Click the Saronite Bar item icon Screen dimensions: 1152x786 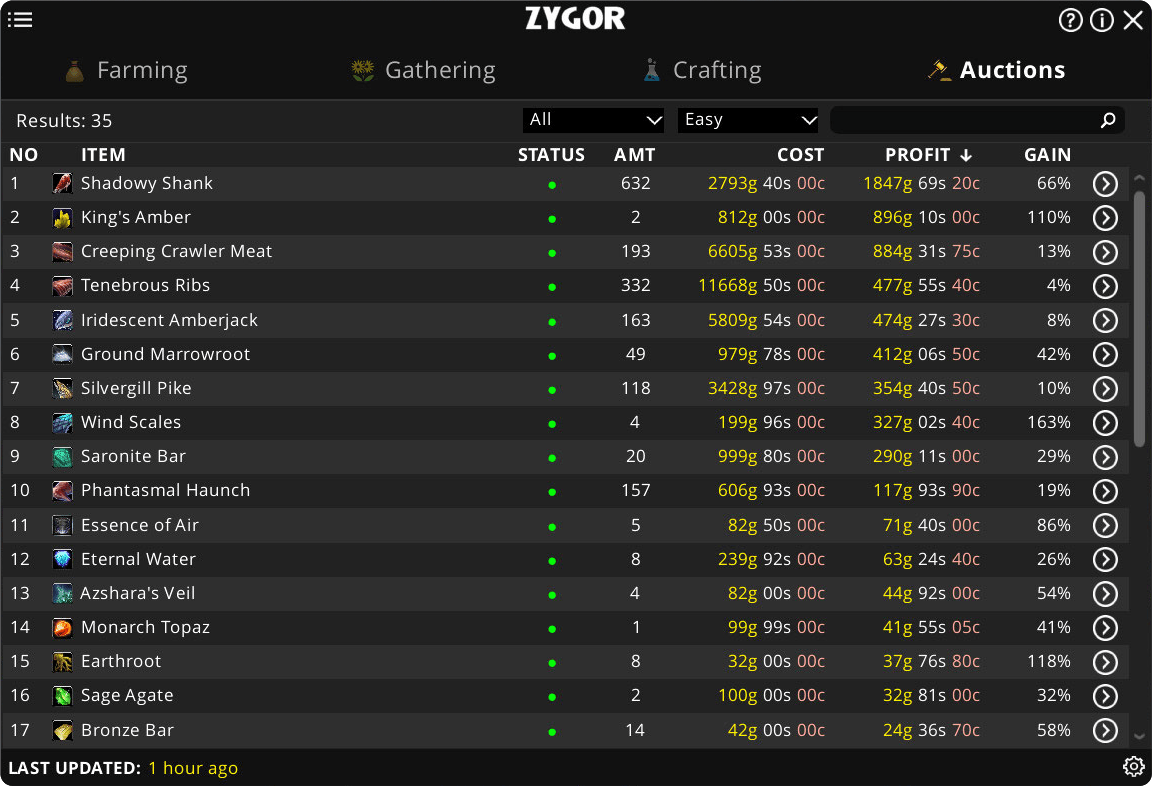click(x=62, y=457)
